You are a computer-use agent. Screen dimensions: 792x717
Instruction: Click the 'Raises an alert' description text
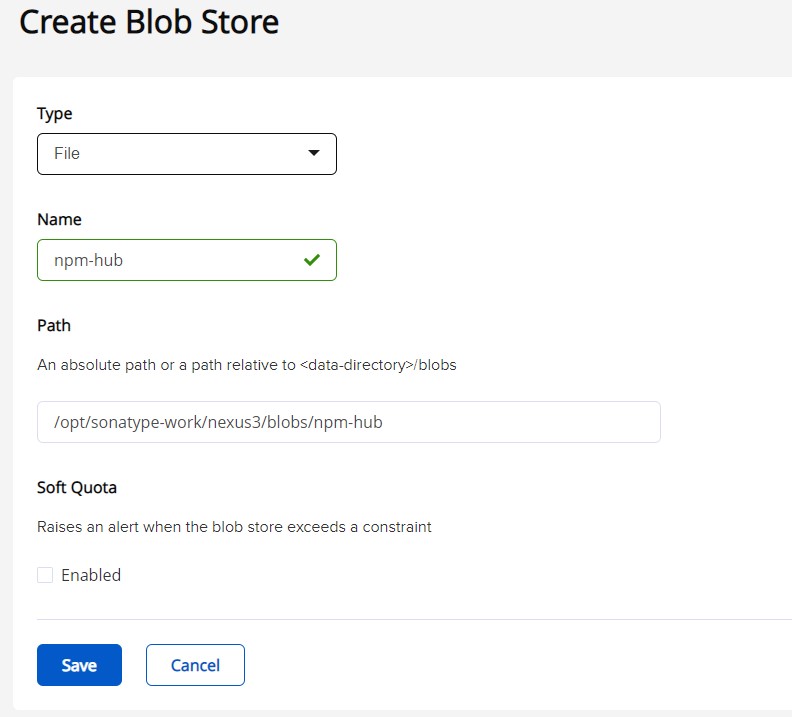point(234,527)
